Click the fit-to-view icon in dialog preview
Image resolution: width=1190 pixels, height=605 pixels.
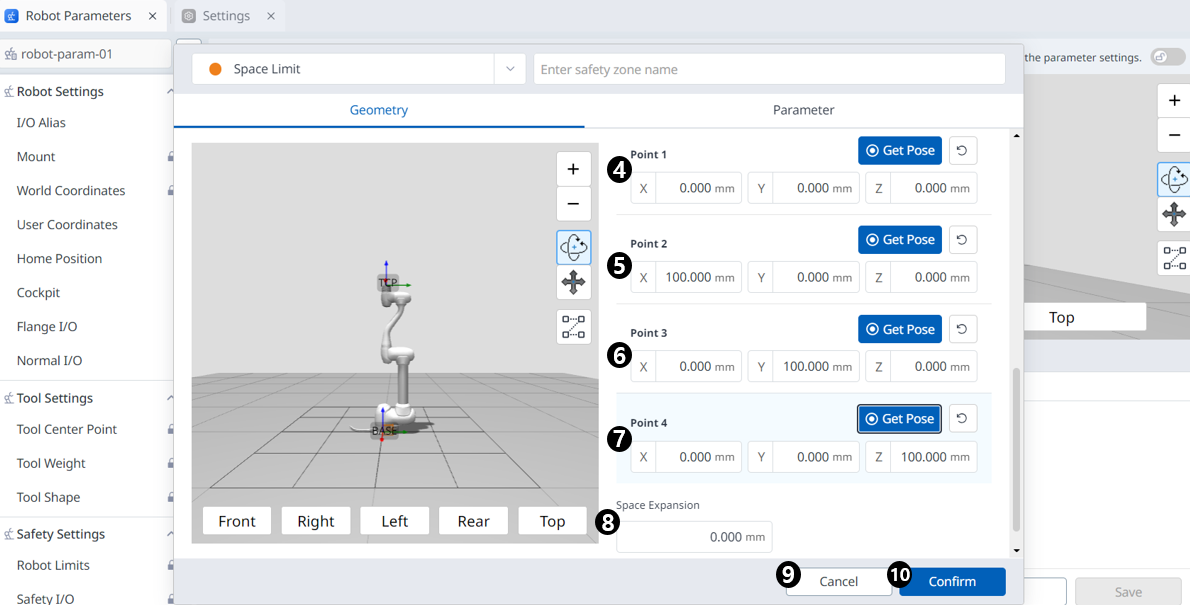[x=573, y=327]
